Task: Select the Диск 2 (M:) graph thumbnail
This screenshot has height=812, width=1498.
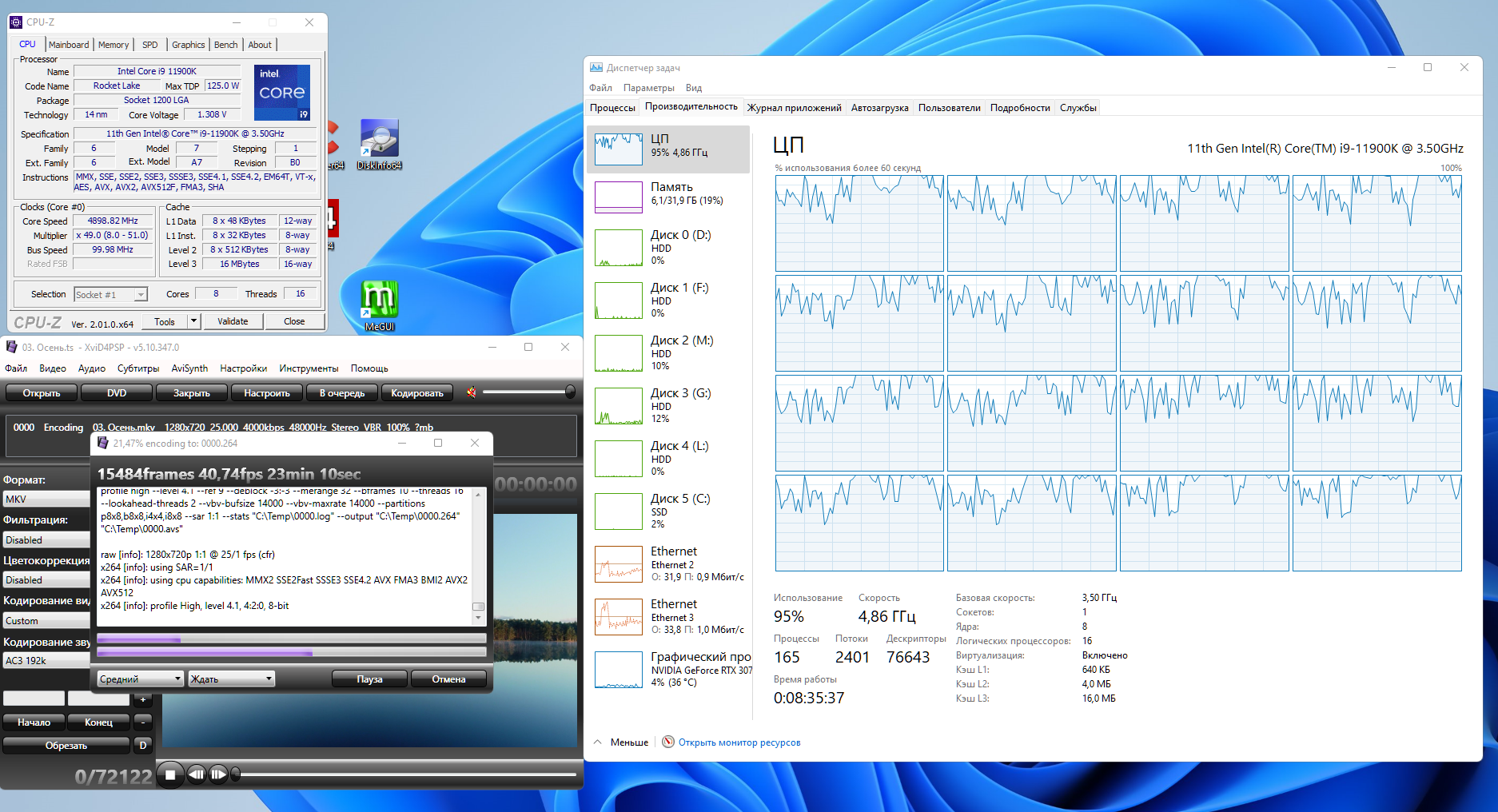Action: pyautogui.click(x=619, y=353)
